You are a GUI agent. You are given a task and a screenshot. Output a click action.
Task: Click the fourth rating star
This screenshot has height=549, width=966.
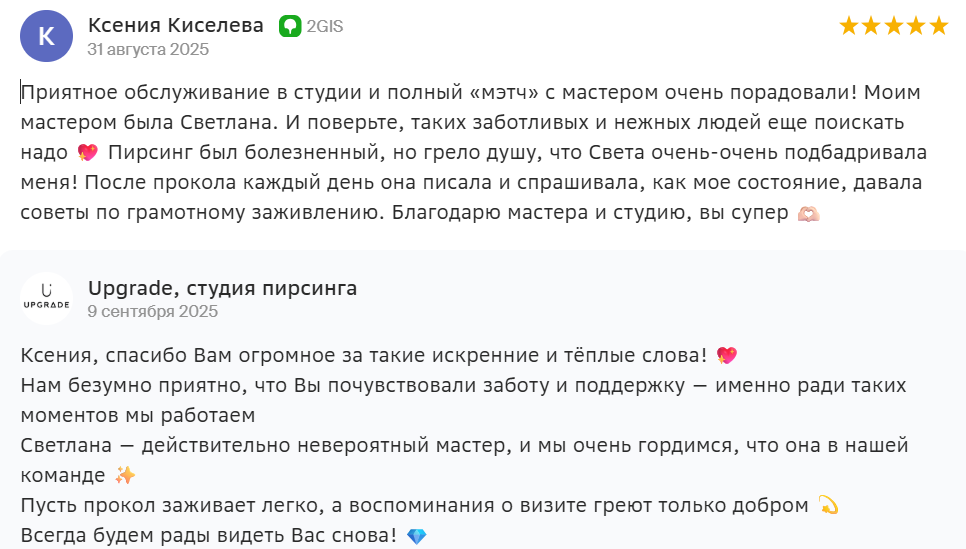(x=916, y=26)
